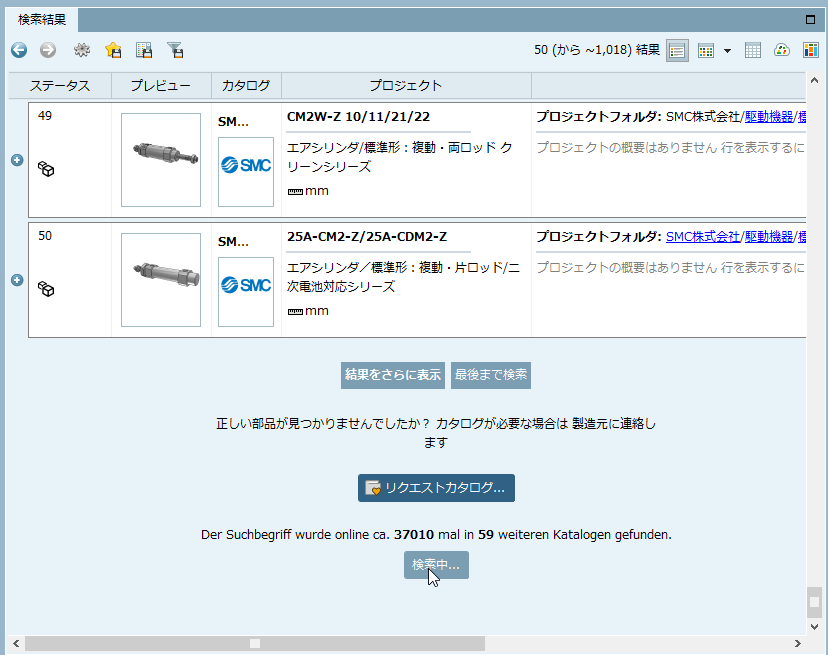The height and width of the screenshot is (655, 828).
Task: Click the リクエストカタログ button
Action: pos(436,488)
